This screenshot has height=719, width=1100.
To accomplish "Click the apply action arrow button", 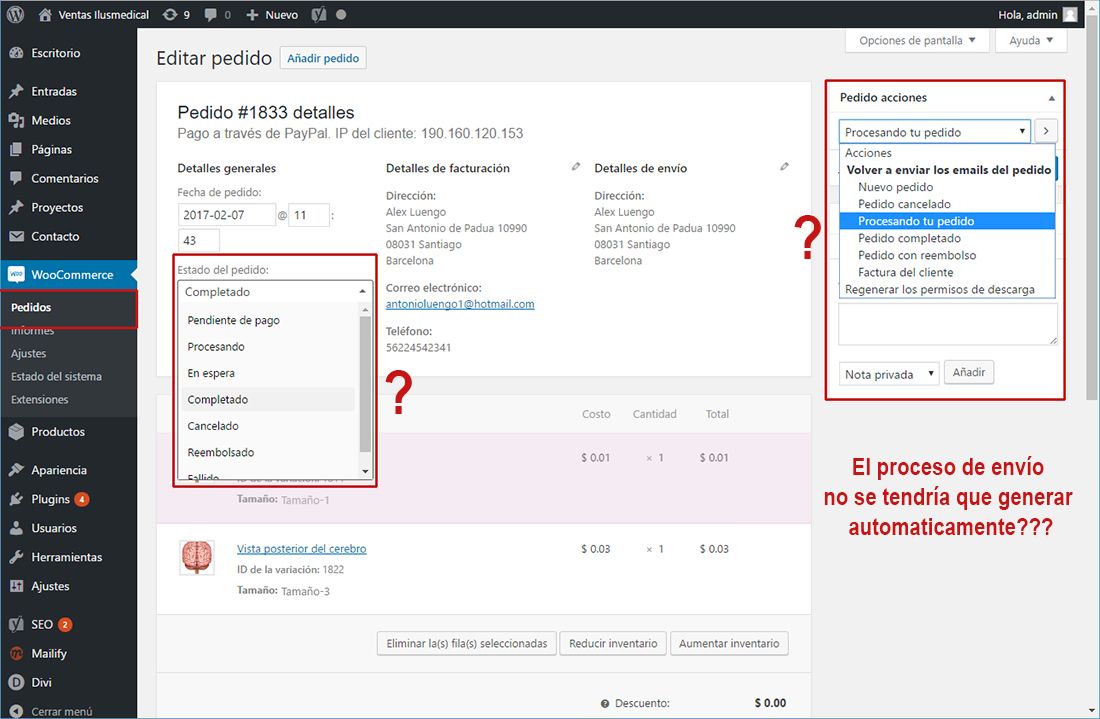I will (x=1046, y=130).
